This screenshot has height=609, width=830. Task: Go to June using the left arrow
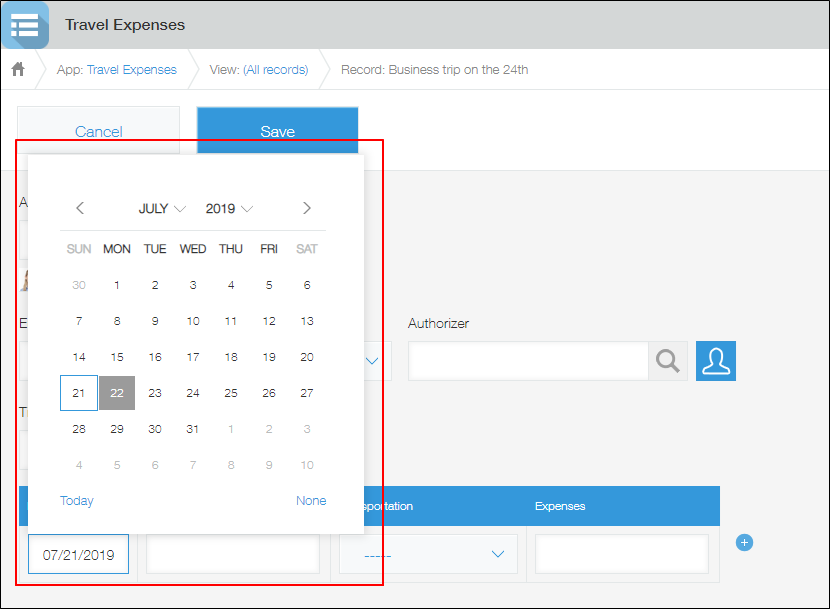coord(80,208)
